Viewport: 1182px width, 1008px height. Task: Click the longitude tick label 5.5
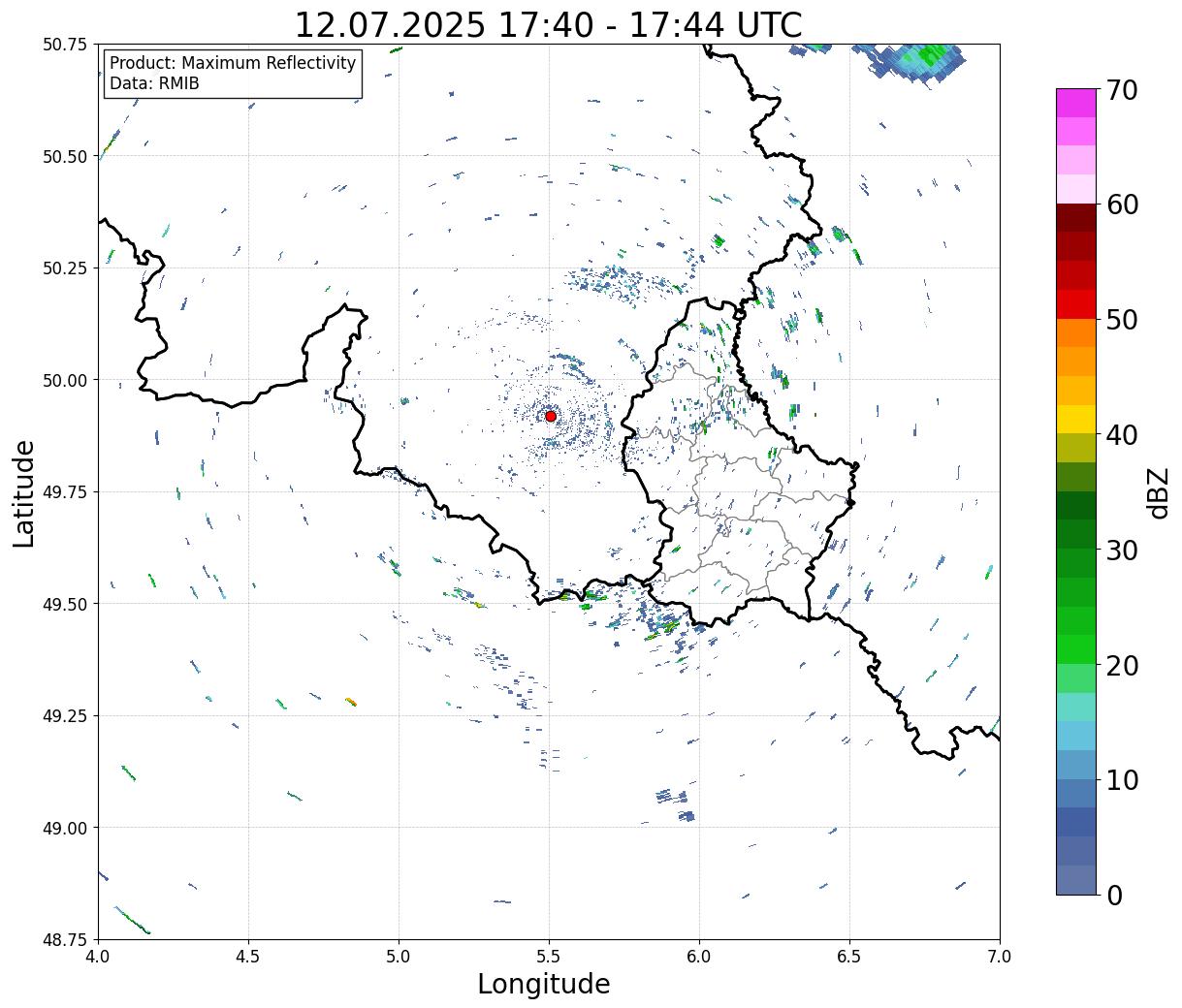point(549,957)
